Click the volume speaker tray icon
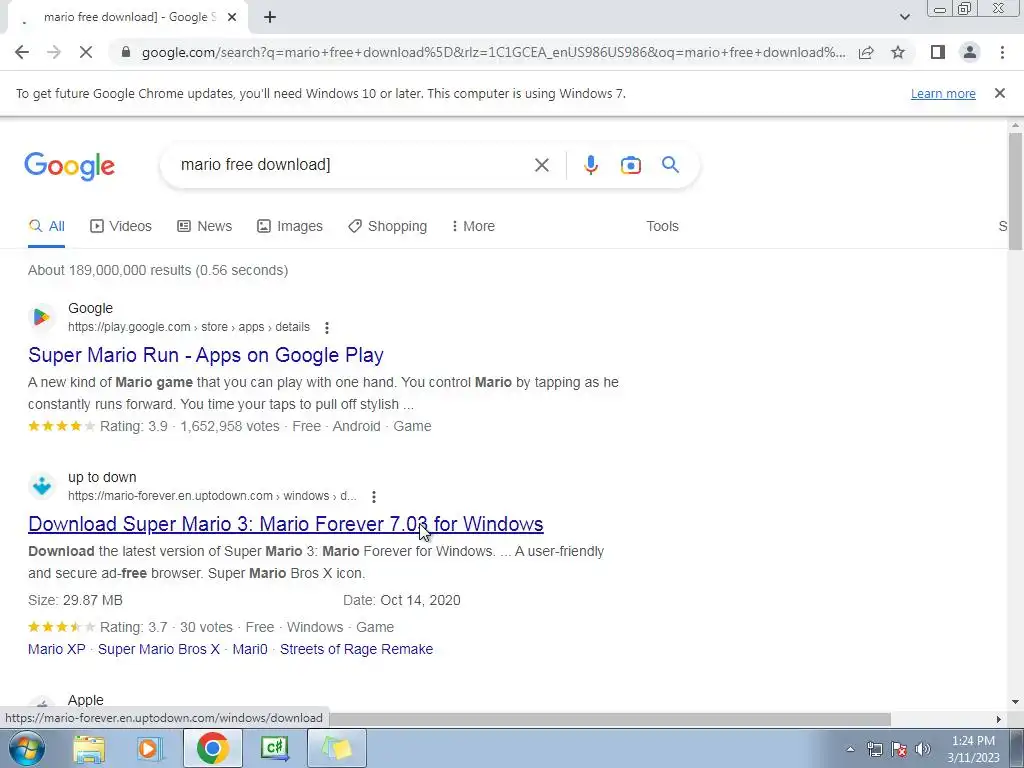This screenshot has width=1024, height=768. (923, 749)
